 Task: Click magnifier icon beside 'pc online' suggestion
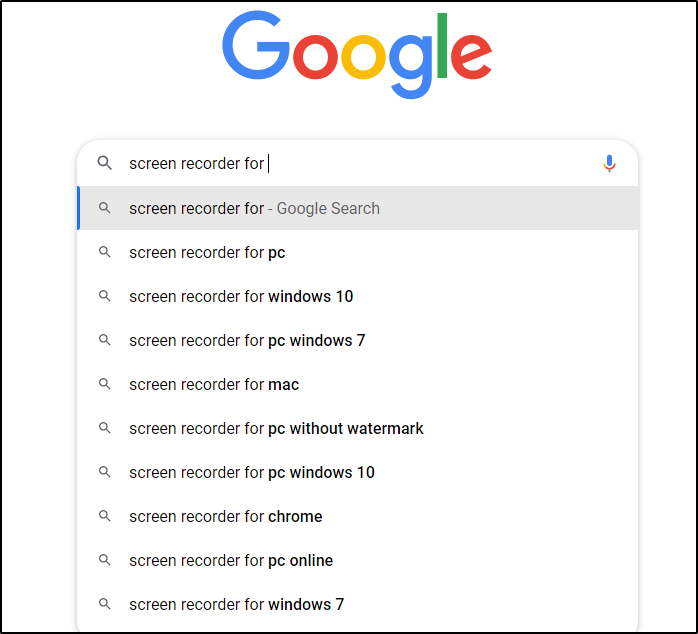[x=104, y=560]
